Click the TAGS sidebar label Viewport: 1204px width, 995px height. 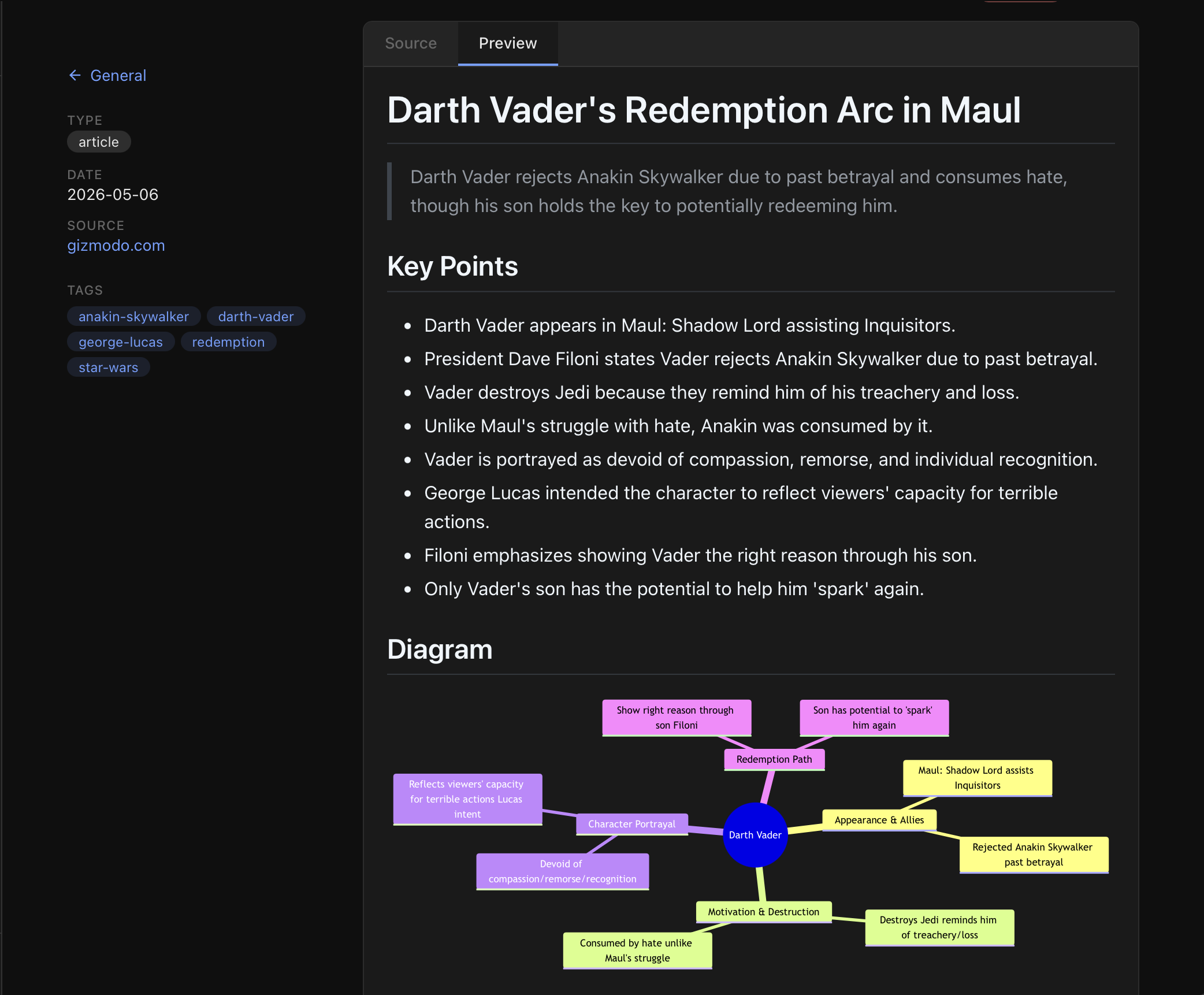(85, 290)
